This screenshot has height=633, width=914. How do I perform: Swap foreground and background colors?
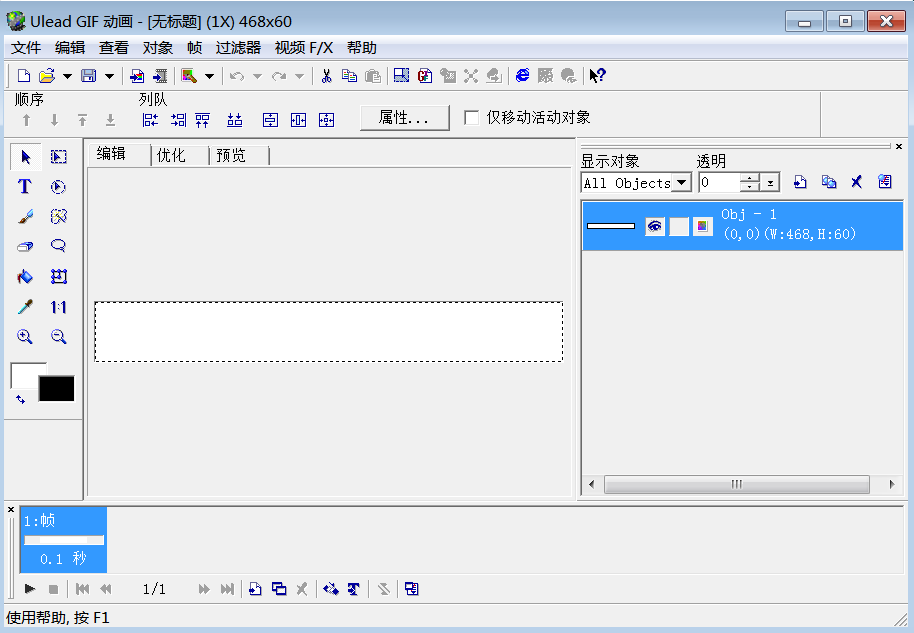coord(20,399)
